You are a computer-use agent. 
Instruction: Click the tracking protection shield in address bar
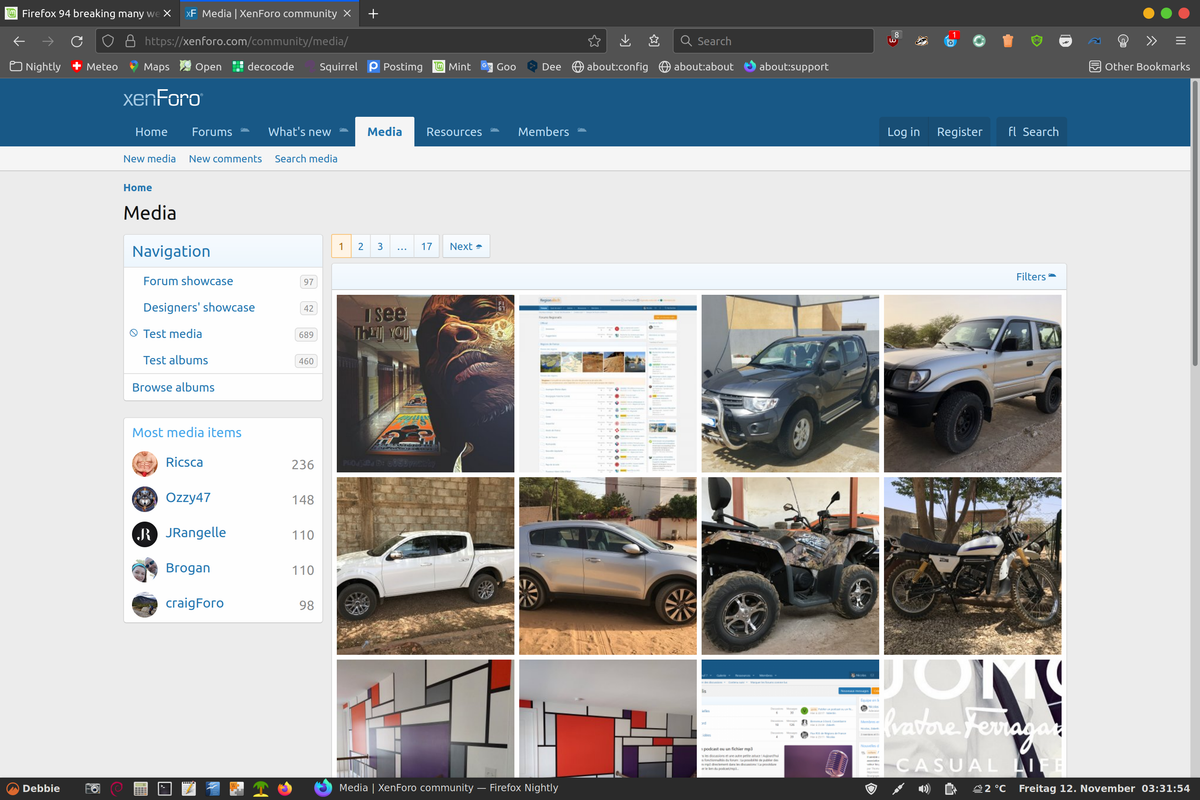click(x=109, y=41)
